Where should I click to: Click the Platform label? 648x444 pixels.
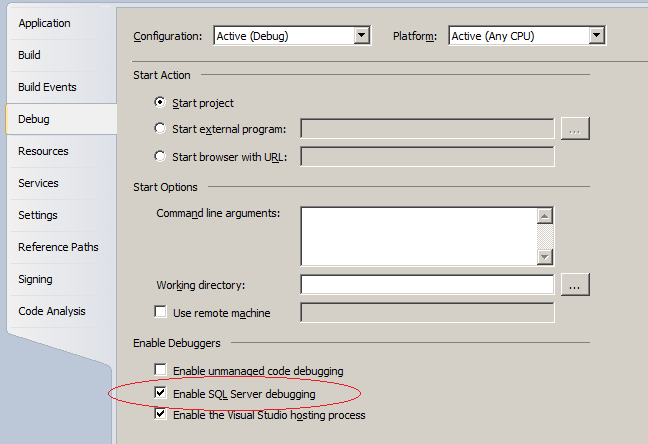[415, 36]
